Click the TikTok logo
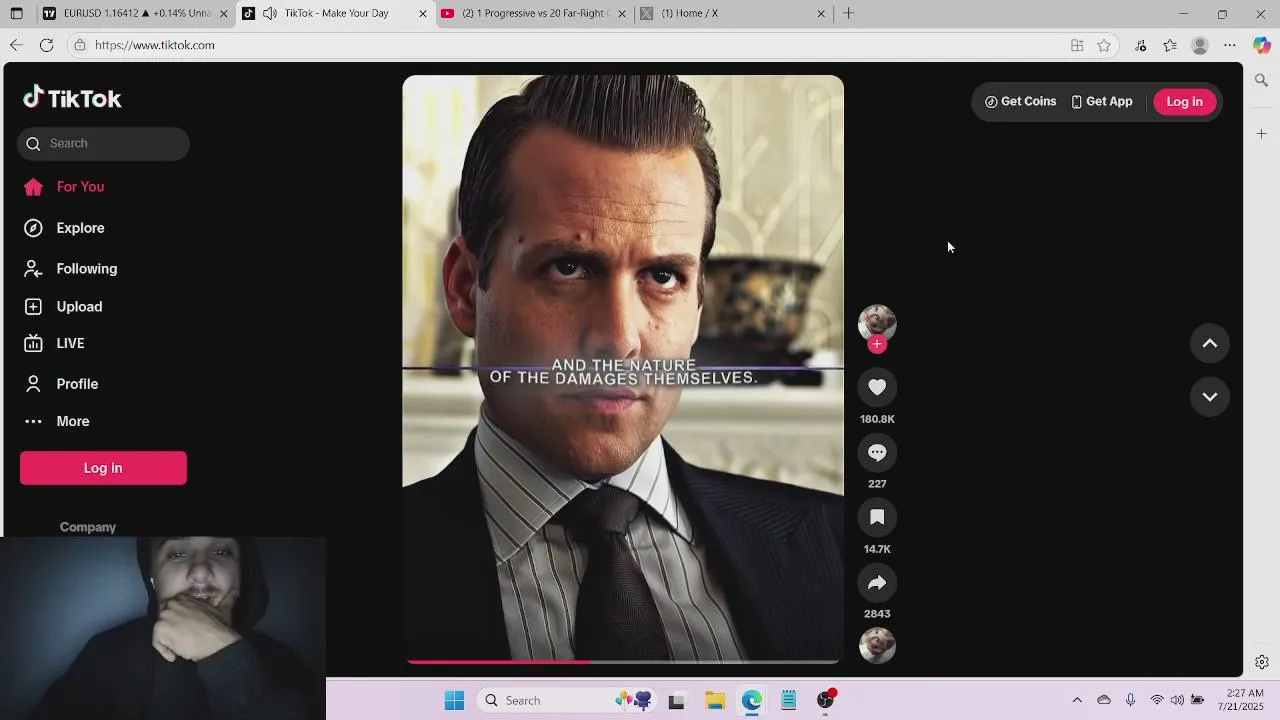The height and width of the screenshot is (720, 1280). pyautogui.click(x=72, y=98)
